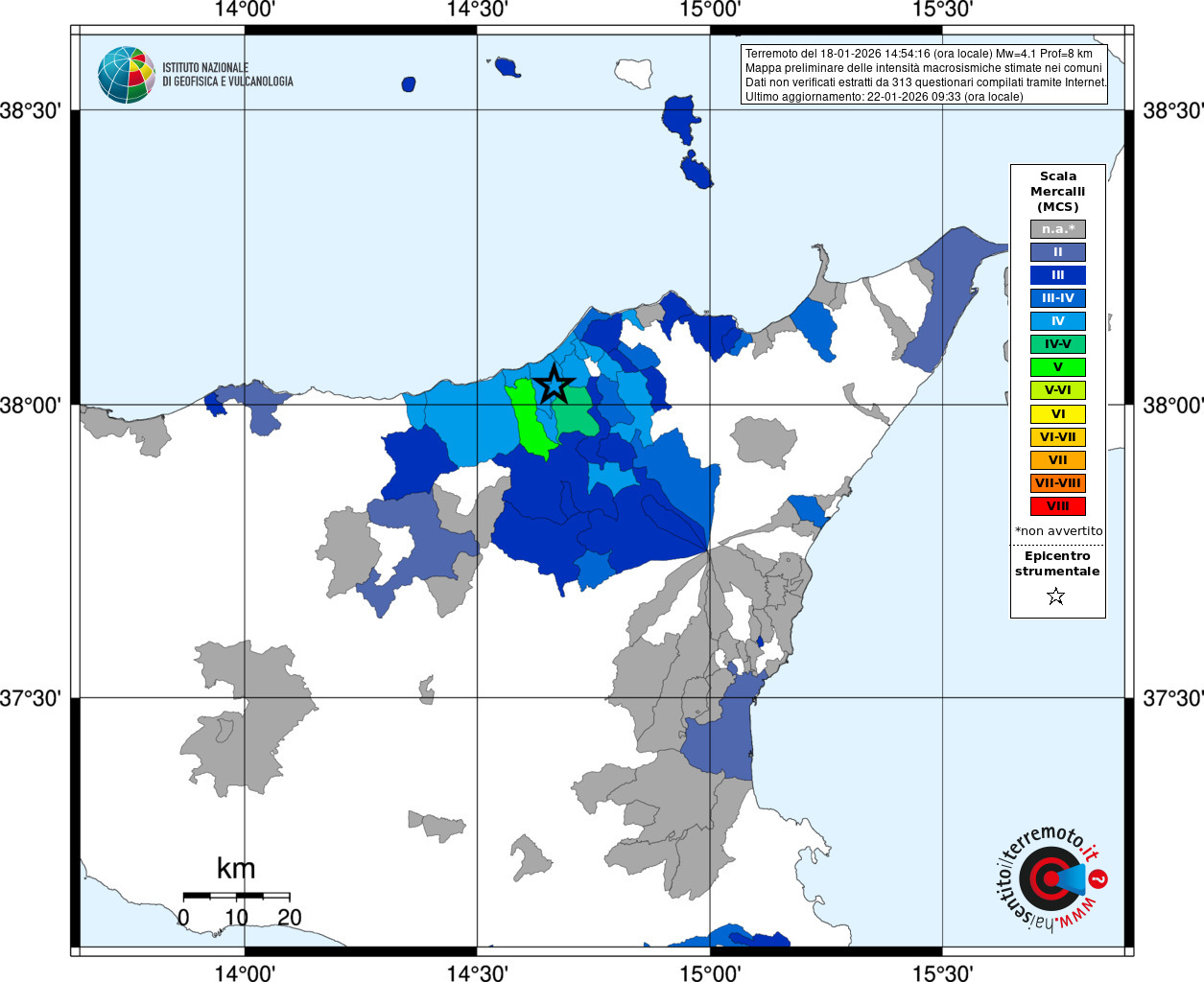Click the Ultimo aggiornamento 22-01-2026 line
Image resolution: width=1204 pixels, height=982 pixels.
point(885,97)
